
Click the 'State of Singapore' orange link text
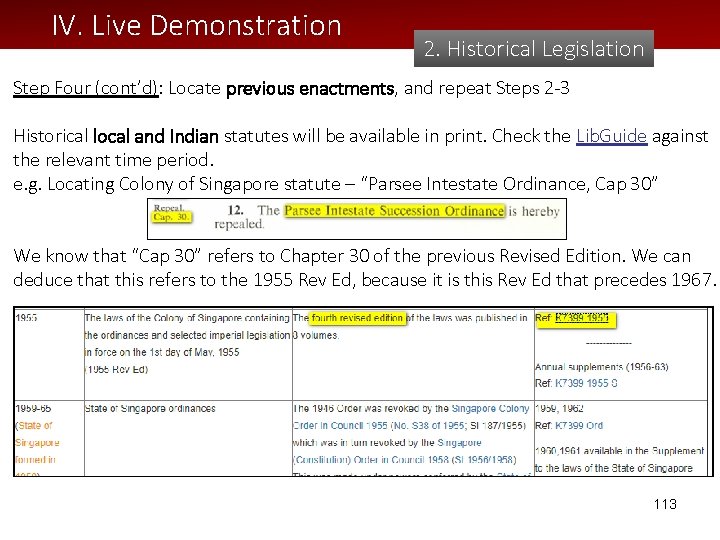(x=37, y=434)
